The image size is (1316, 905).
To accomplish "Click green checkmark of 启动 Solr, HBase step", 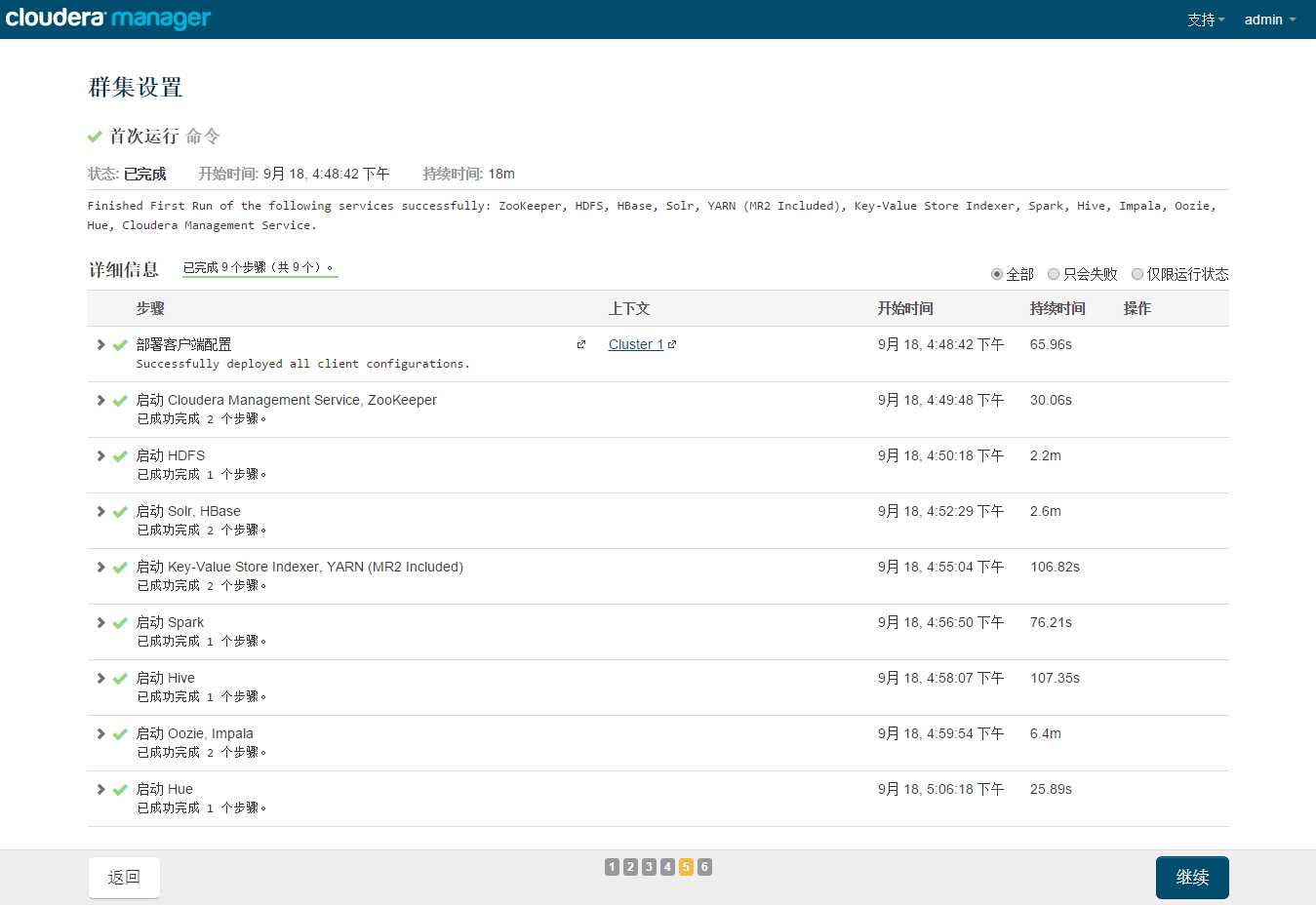I will (x=120, y=511).
